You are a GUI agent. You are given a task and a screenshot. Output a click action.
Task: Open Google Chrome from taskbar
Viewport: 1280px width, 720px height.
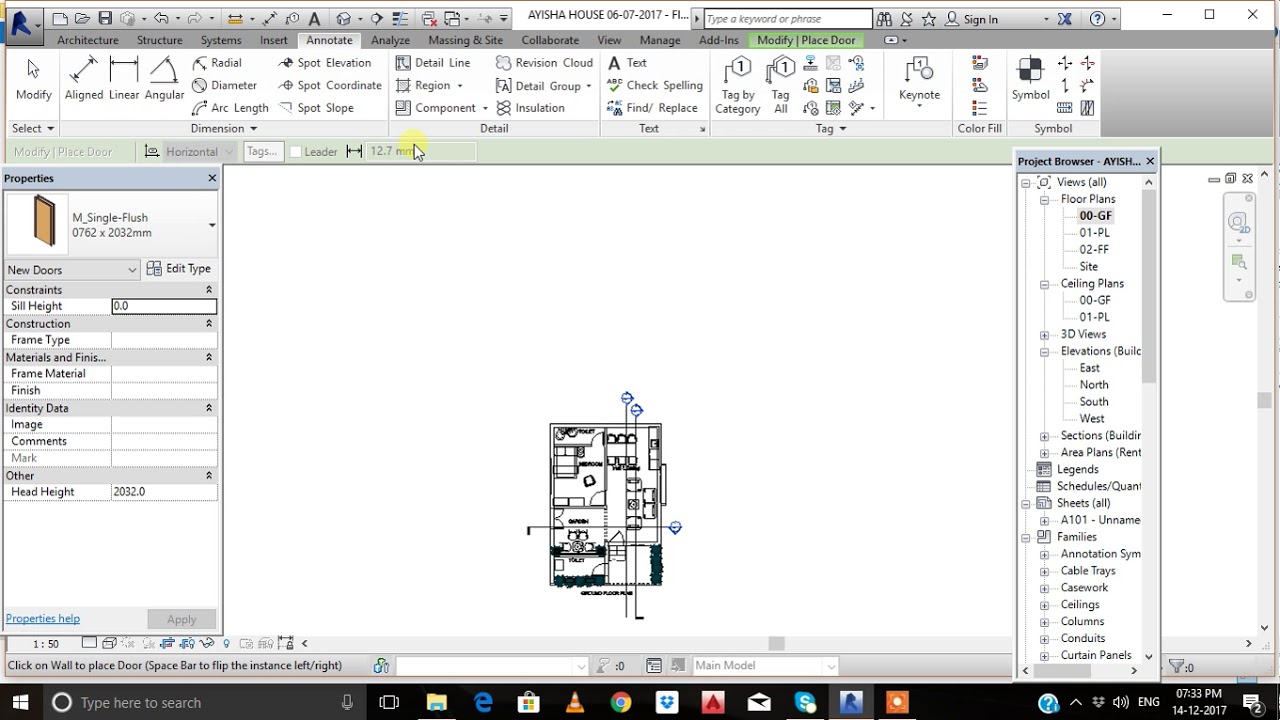click(621, 703)
